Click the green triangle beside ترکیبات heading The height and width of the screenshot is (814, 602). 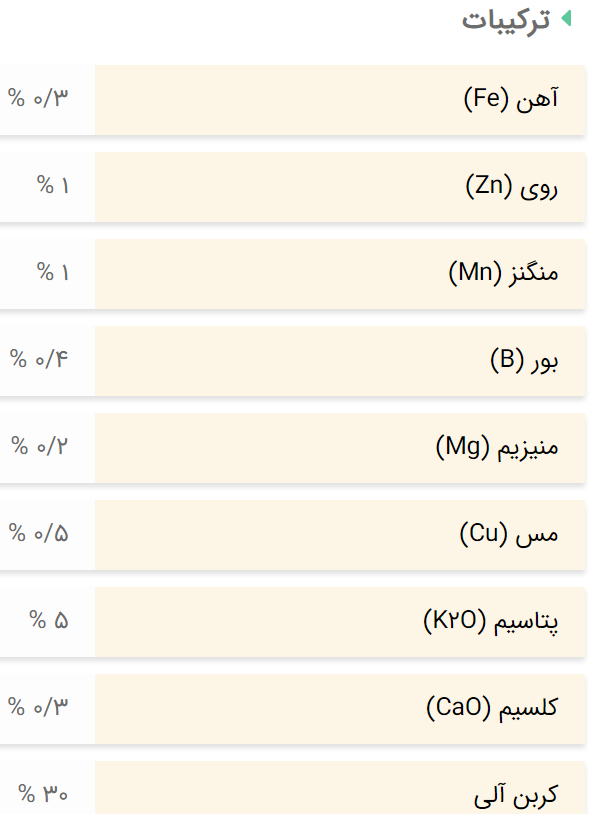click(566, 19)
